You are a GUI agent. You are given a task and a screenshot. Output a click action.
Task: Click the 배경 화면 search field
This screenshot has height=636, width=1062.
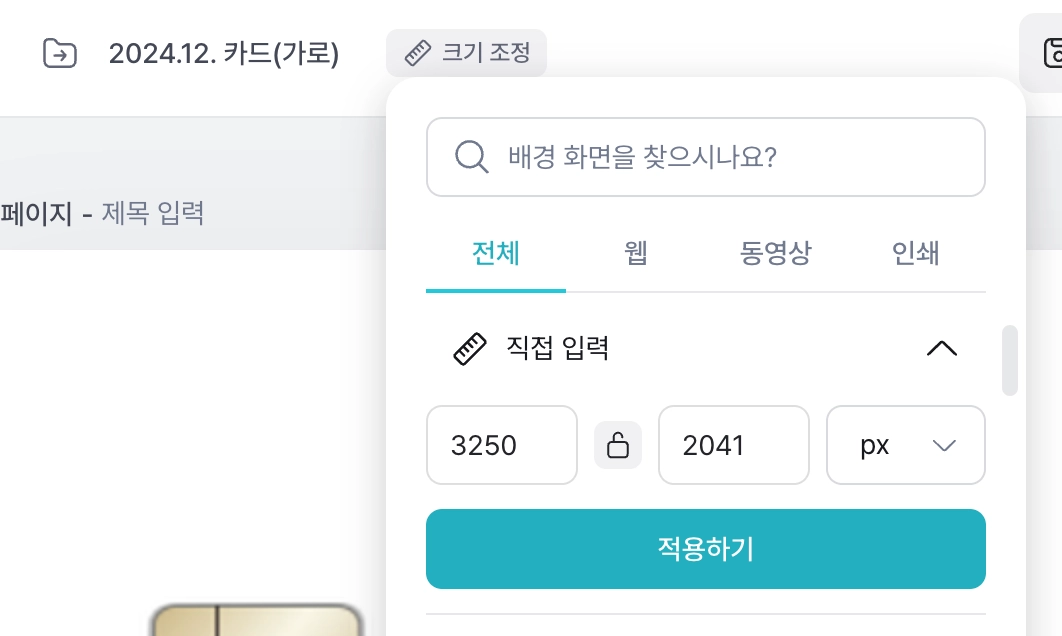720,157
